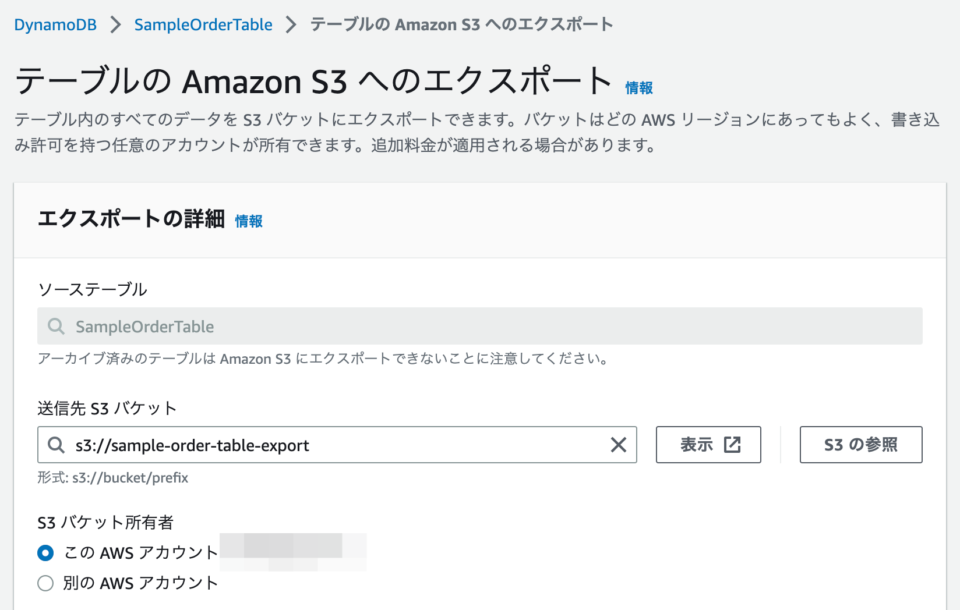960x610 pixels.
Task: Click the S3 の参照 button
Action: coord(860,445)
